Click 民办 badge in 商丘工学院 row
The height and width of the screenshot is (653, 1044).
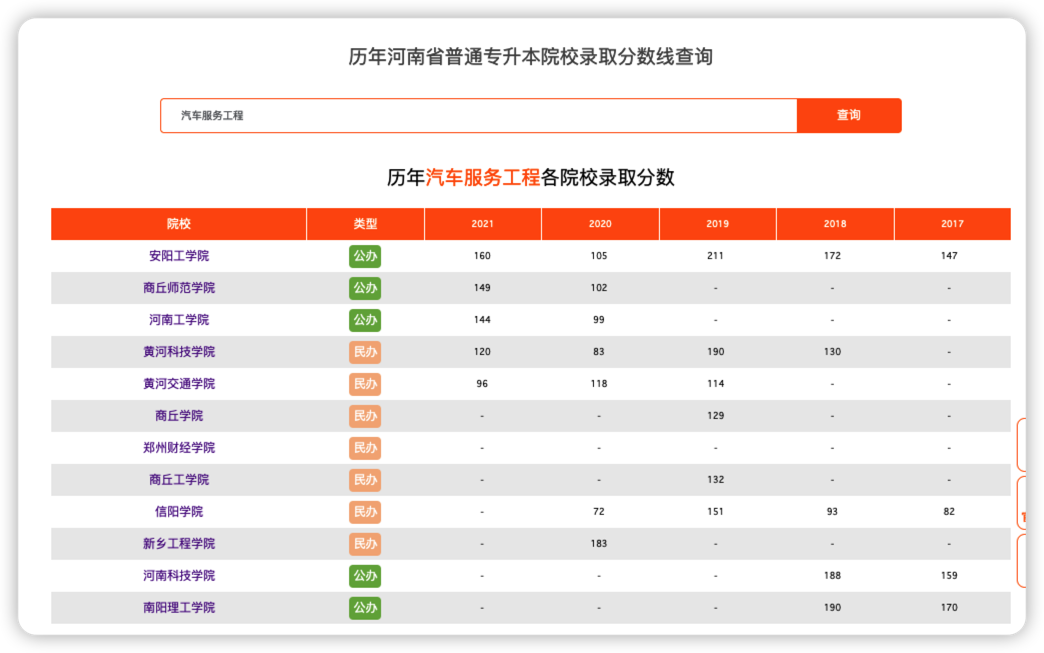click(x=365, y=480)
